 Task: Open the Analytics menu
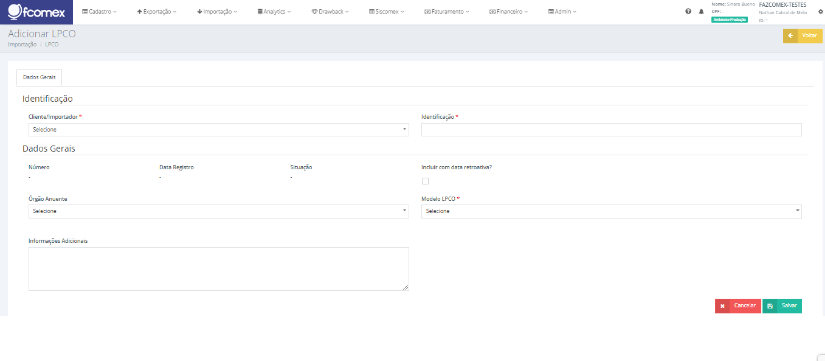(x=274, y=12)
